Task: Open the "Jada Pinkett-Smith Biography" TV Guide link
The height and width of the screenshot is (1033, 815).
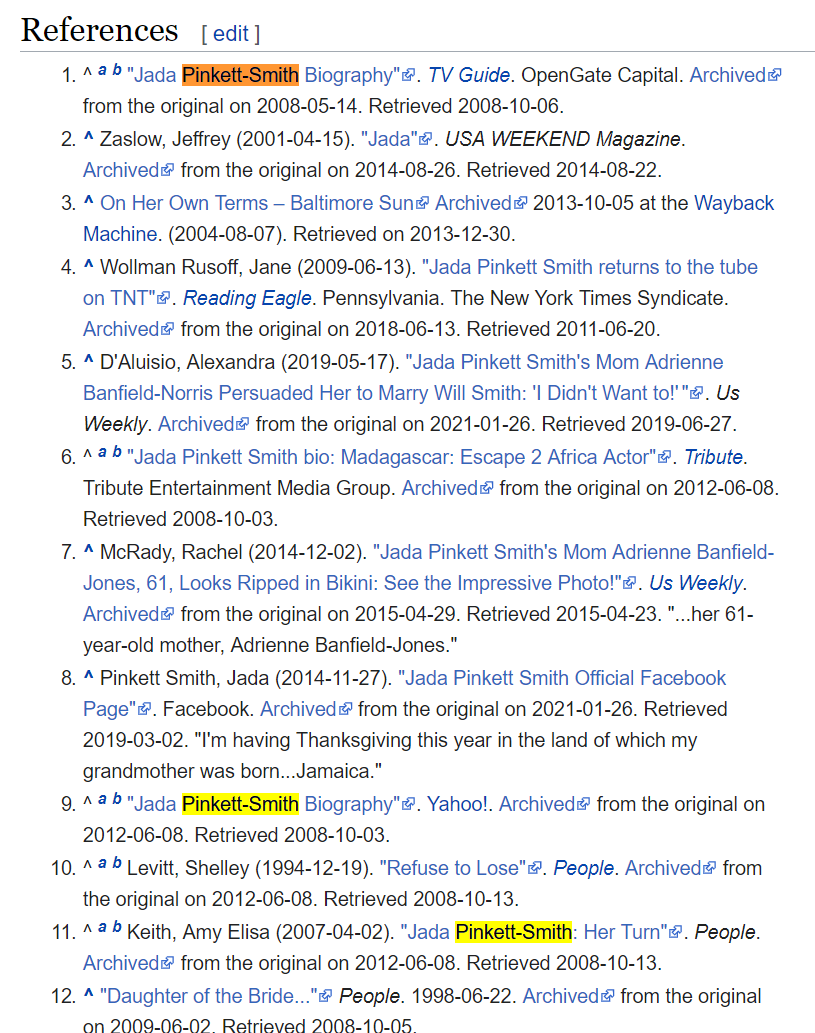Action: click(x=263, y=75)
